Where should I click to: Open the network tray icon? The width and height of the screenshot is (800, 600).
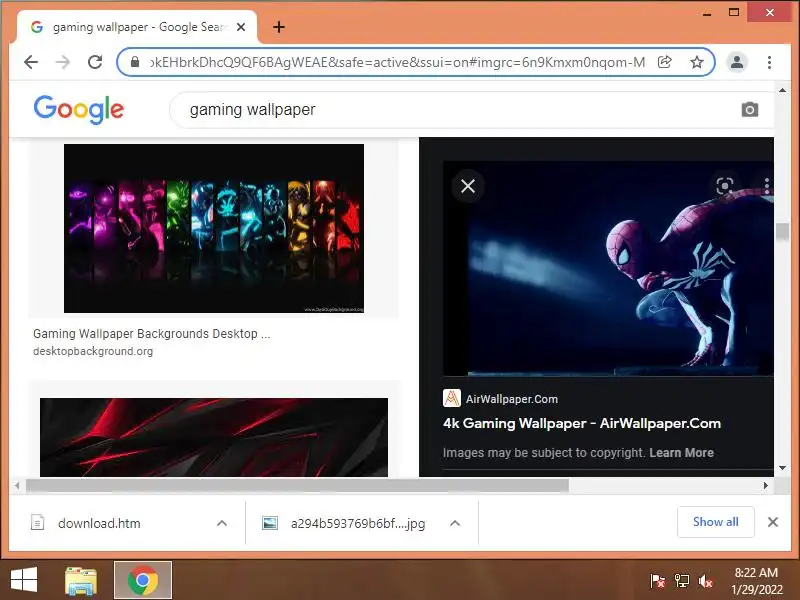pos(682,581)
